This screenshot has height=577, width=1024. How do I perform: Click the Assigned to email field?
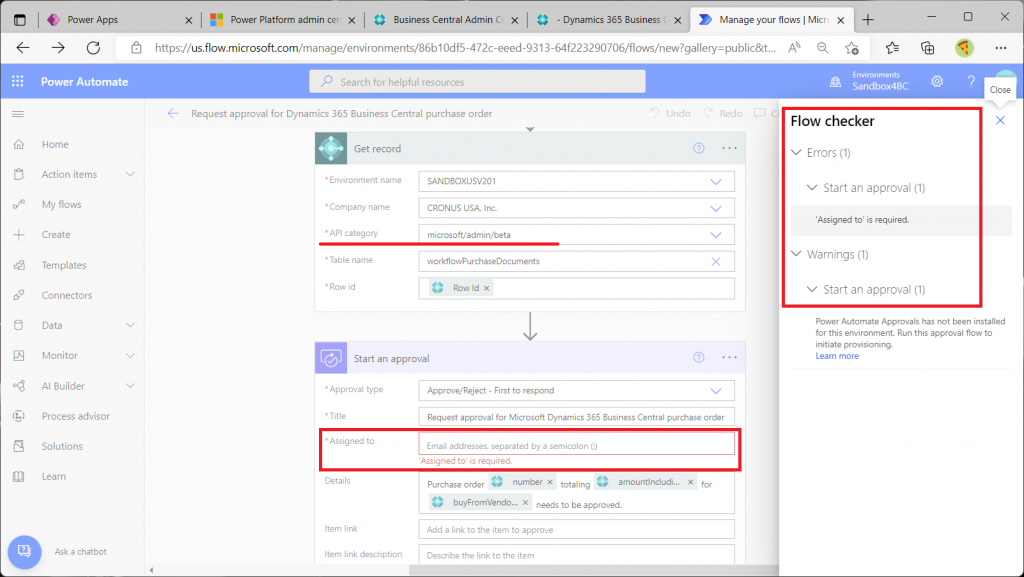pyautogui.click(x=576, y=446)
